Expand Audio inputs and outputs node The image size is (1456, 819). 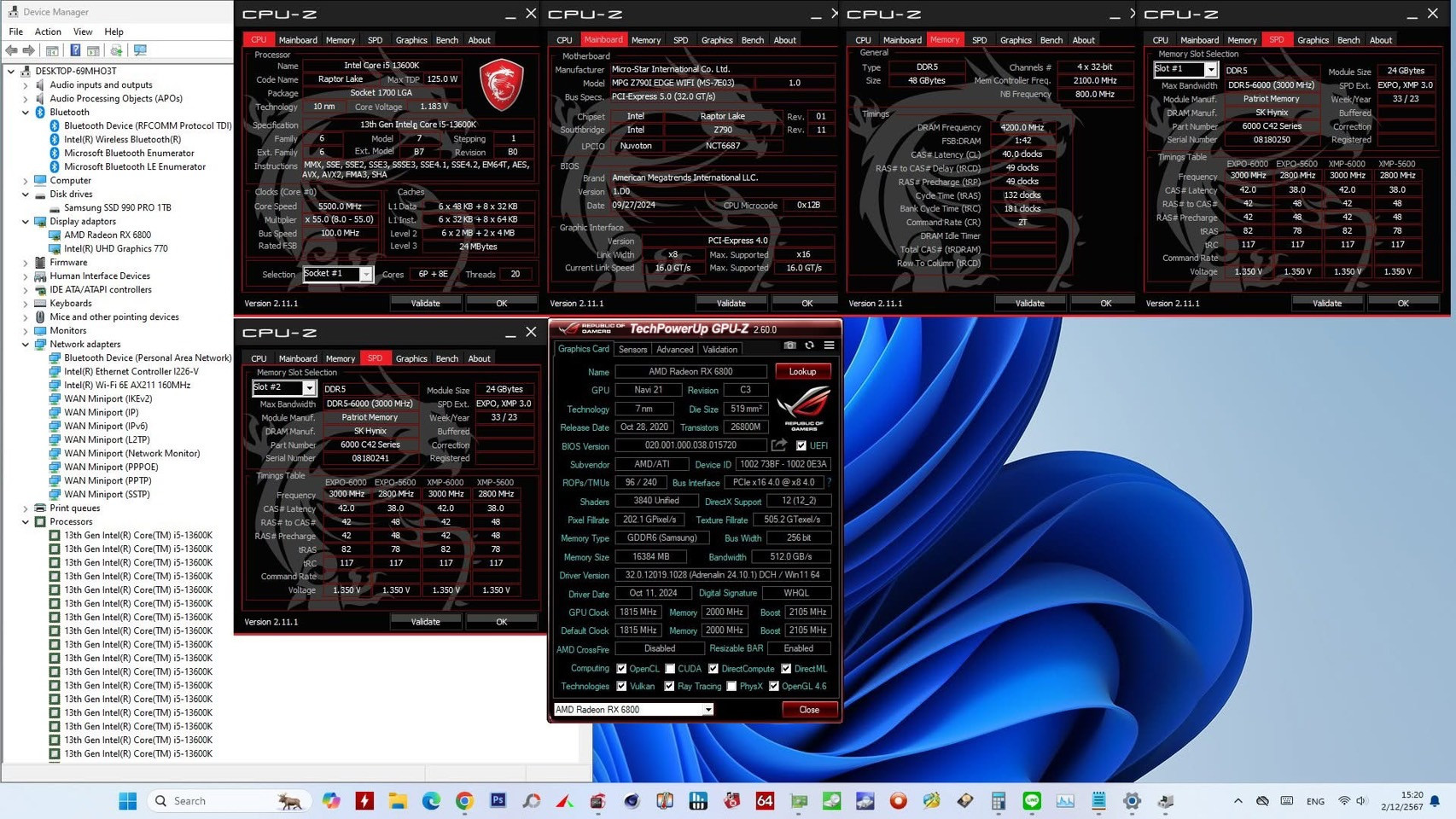point(26,84)
